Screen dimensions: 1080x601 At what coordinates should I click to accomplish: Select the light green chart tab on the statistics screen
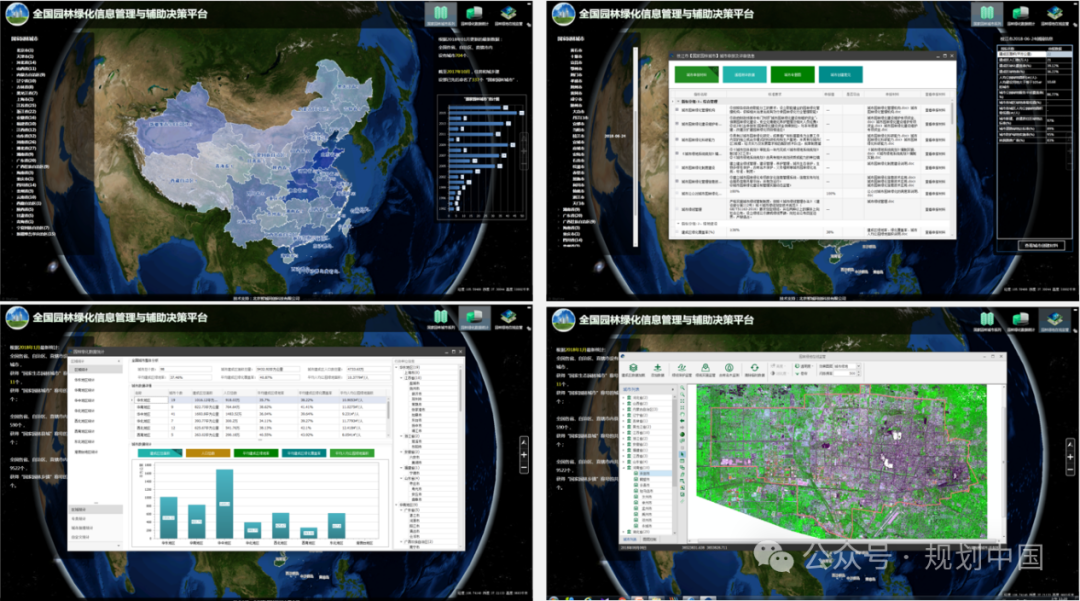click(352, 454)
